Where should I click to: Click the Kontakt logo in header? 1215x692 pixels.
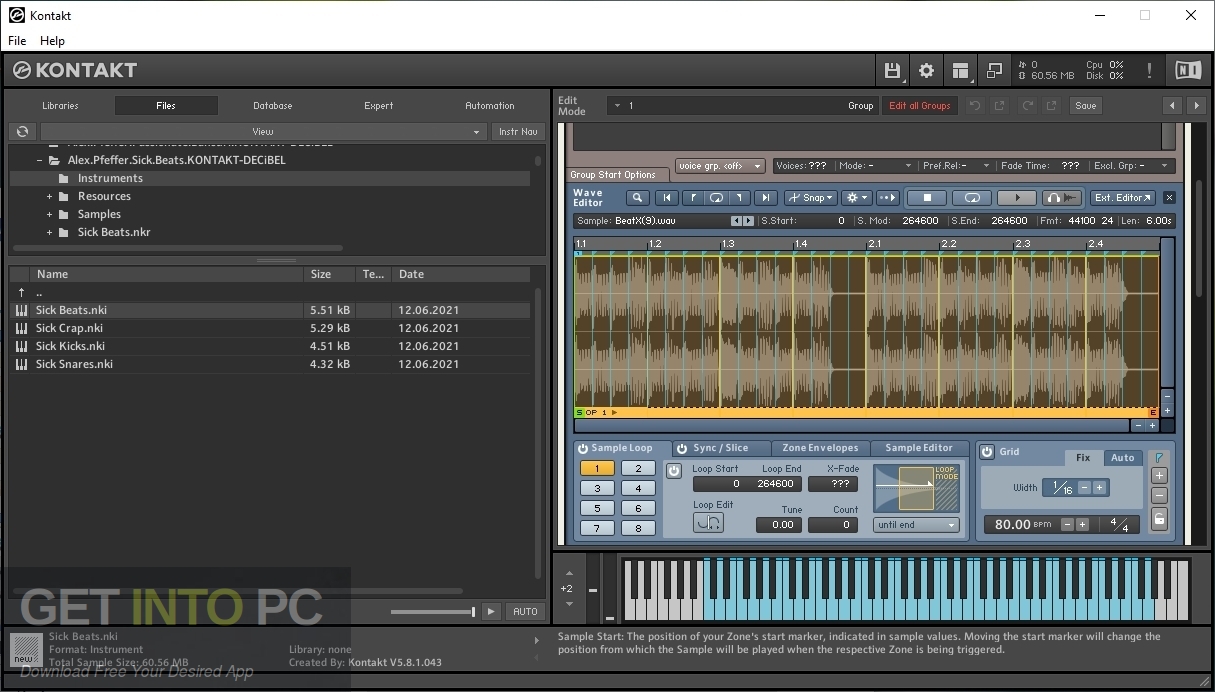pyautogui.click(x=75, y=70)
